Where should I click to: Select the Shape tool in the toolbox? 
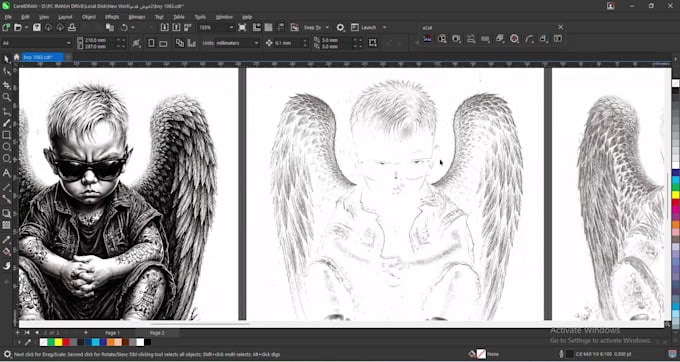pos(7,72)
